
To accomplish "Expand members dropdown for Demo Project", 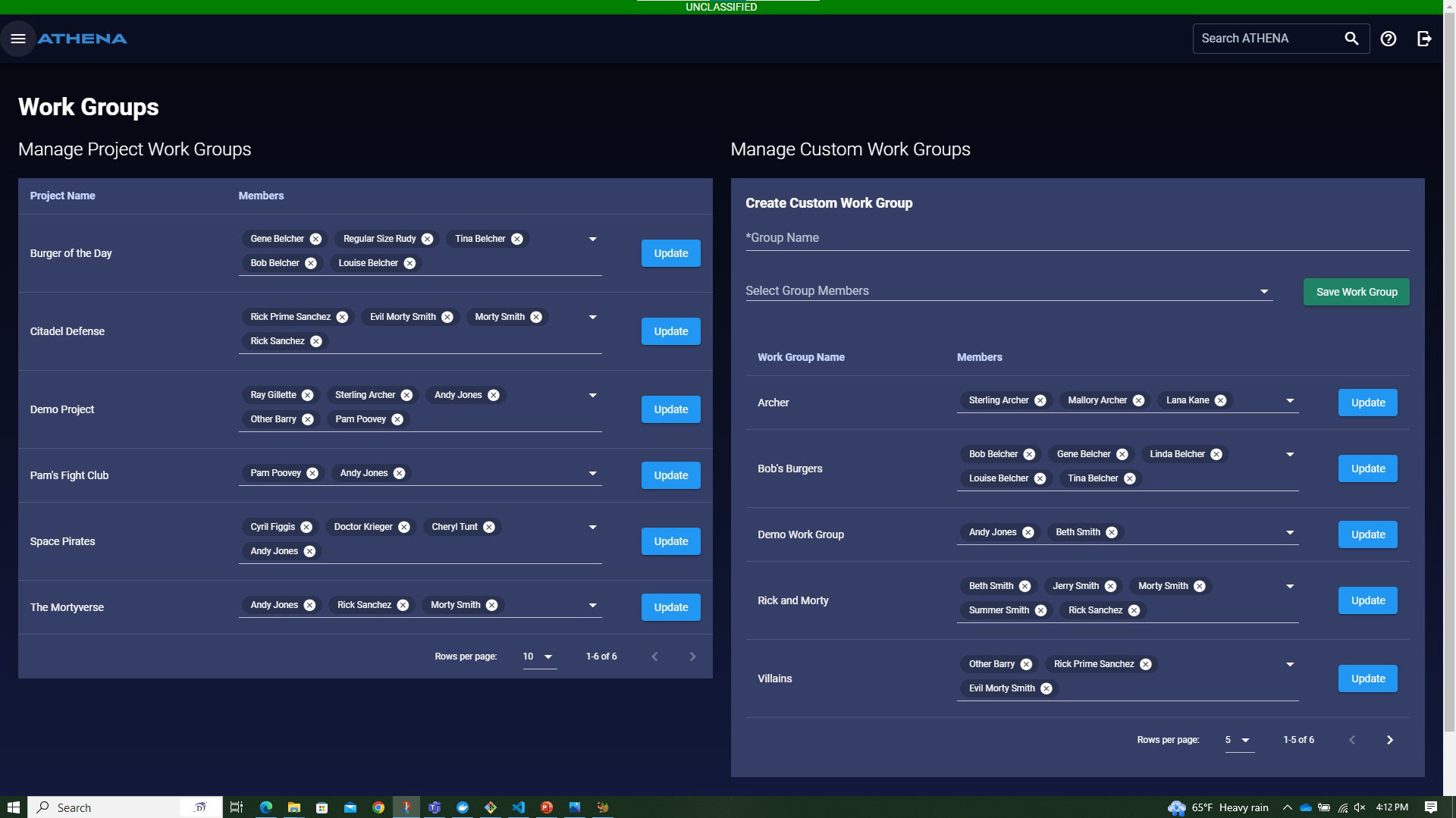I will 592,395.
